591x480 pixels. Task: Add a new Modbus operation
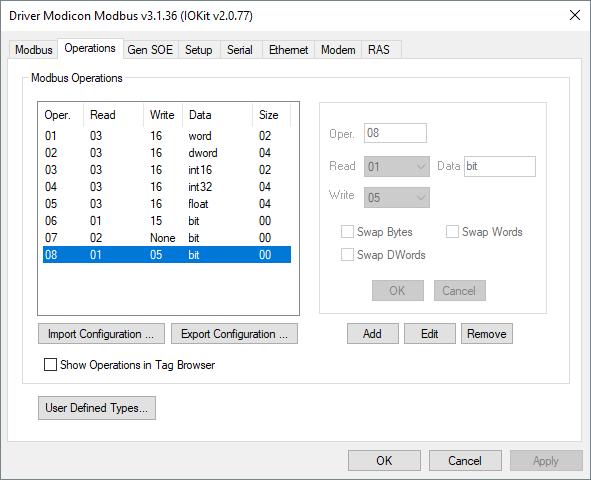[x=372, y=334]
